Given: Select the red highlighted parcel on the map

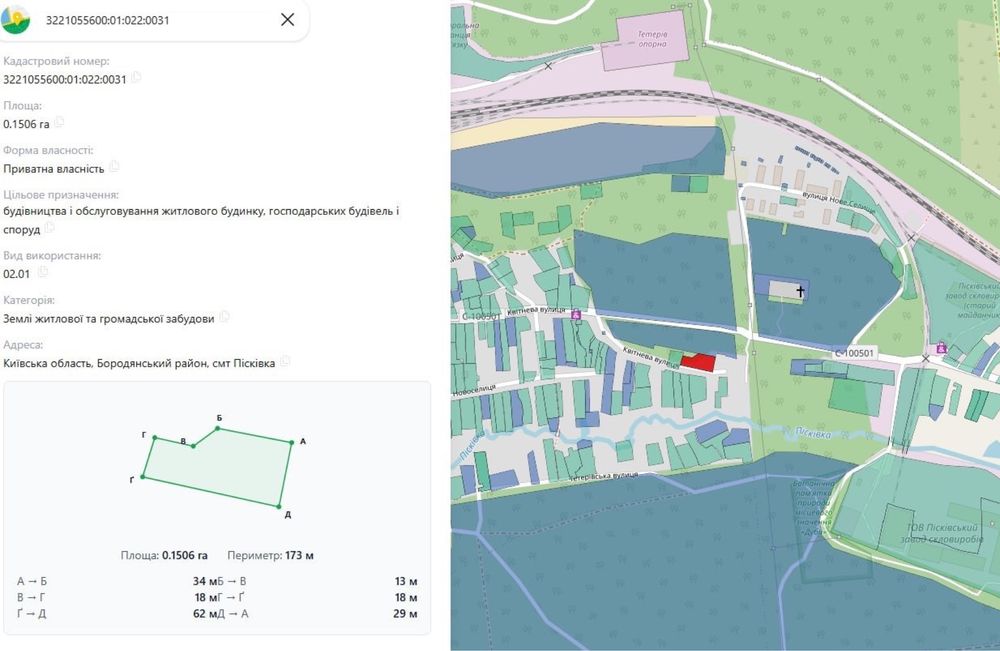Looking at the screenshot, I should (x=698, y=363).
